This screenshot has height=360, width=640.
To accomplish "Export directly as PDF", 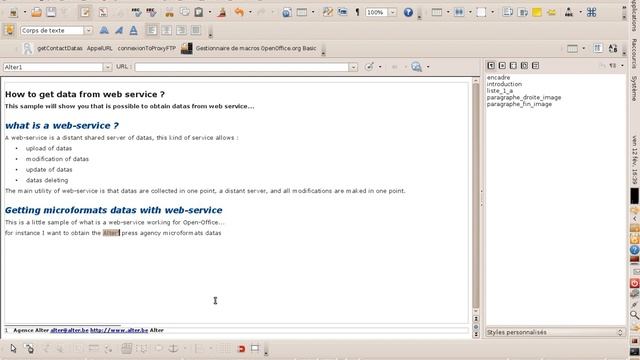I will click(103, 12).
